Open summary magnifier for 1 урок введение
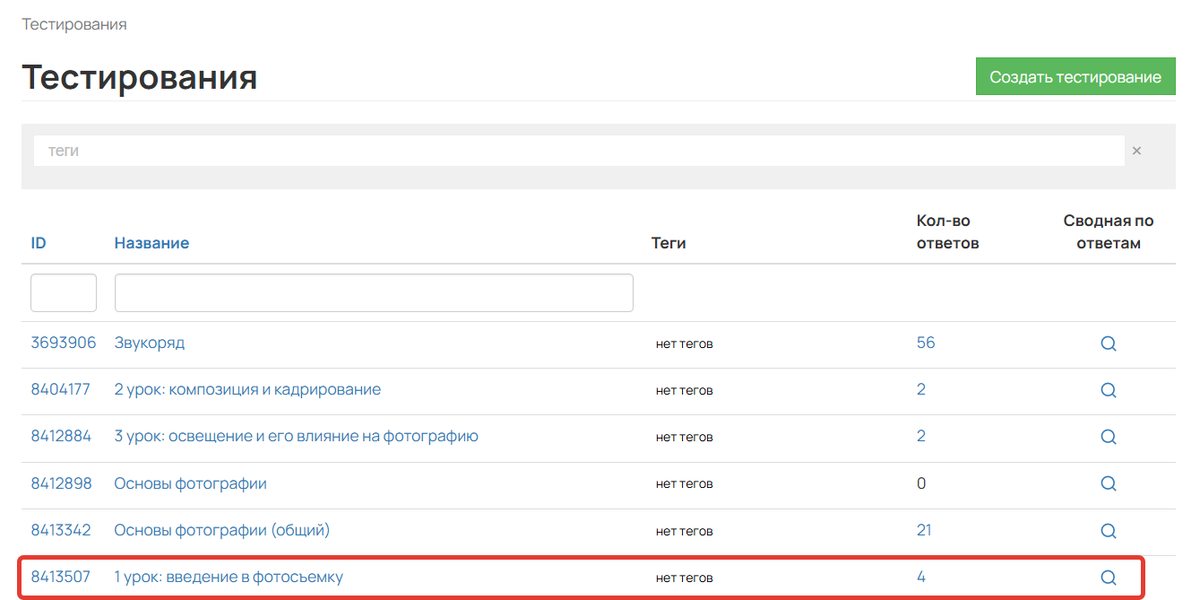This screenshot has height=600, width=1200. (x=1108, y=577)
